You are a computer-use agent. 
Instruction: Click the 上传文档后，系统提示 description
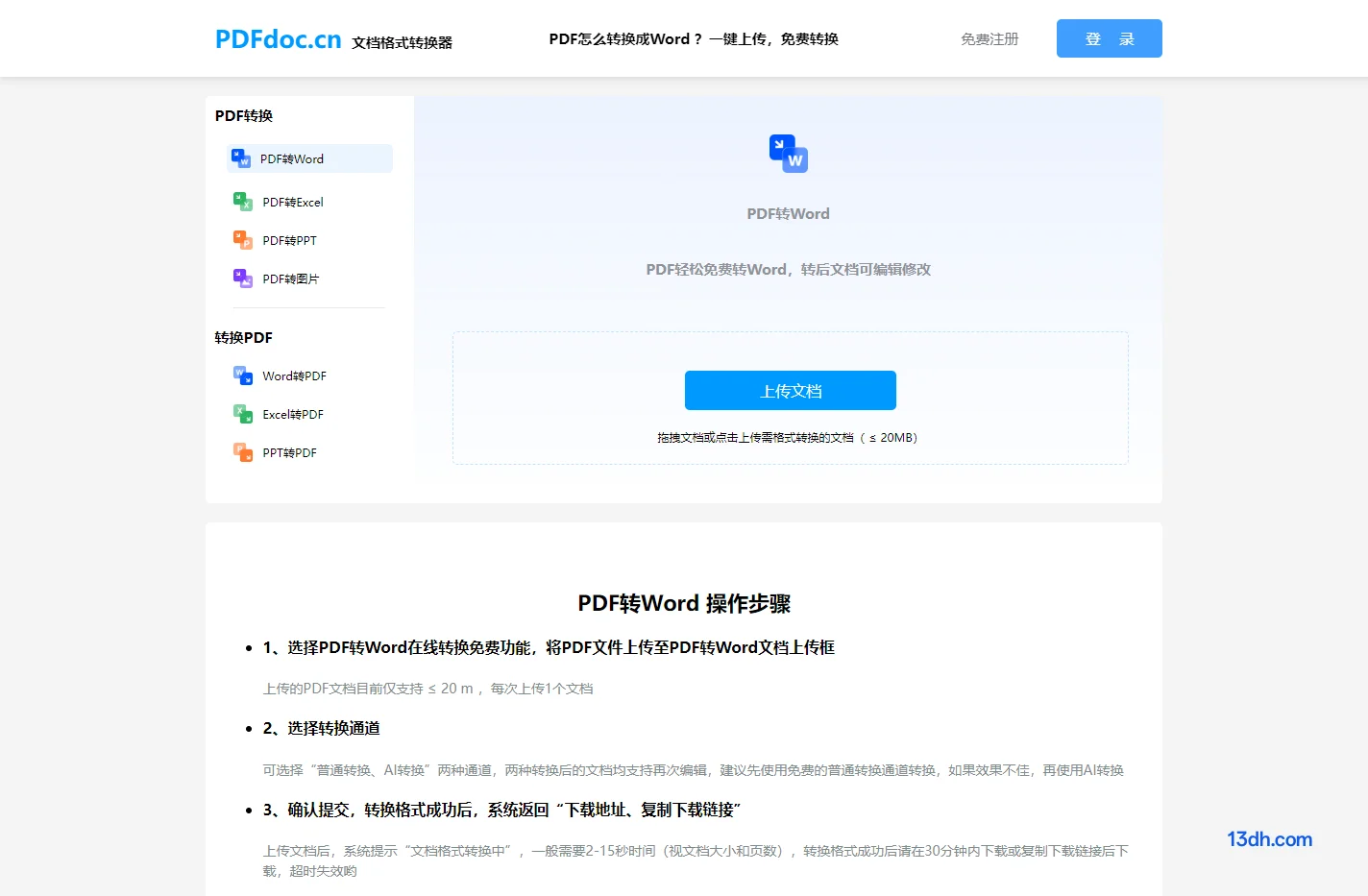tap(696, 861)
